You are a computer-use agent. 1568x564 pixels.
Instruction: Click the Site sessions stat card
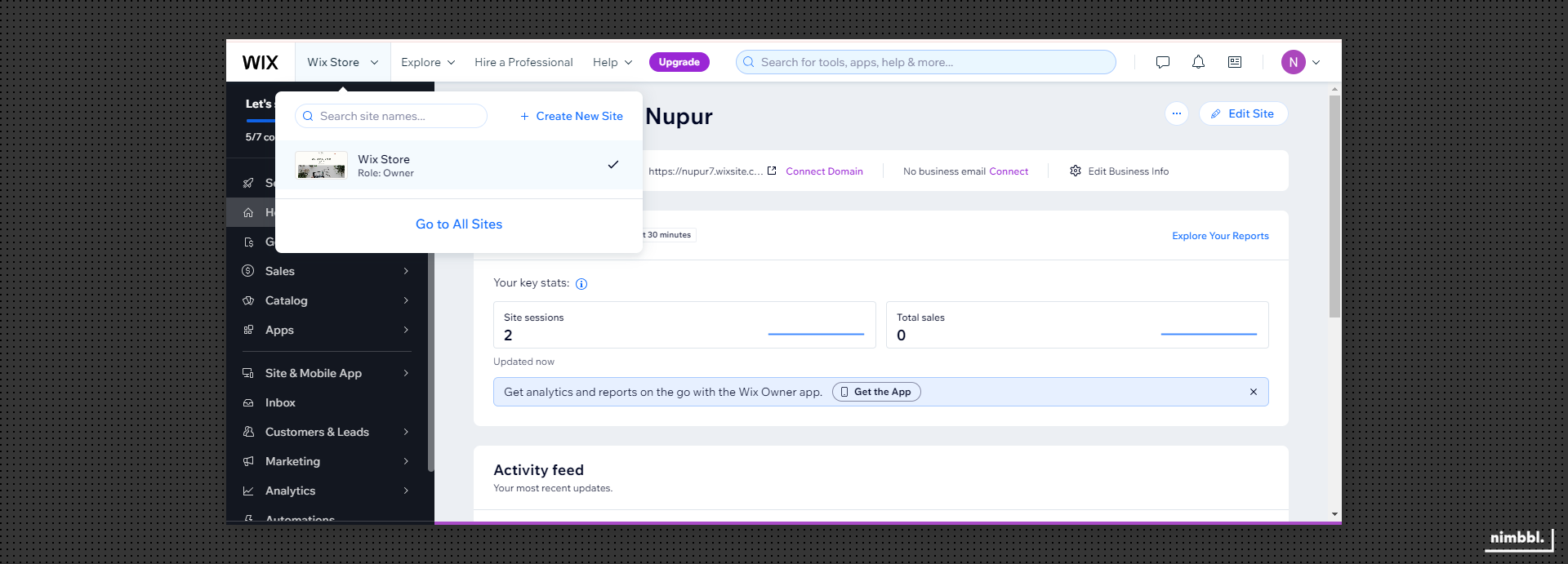(684, 325)
